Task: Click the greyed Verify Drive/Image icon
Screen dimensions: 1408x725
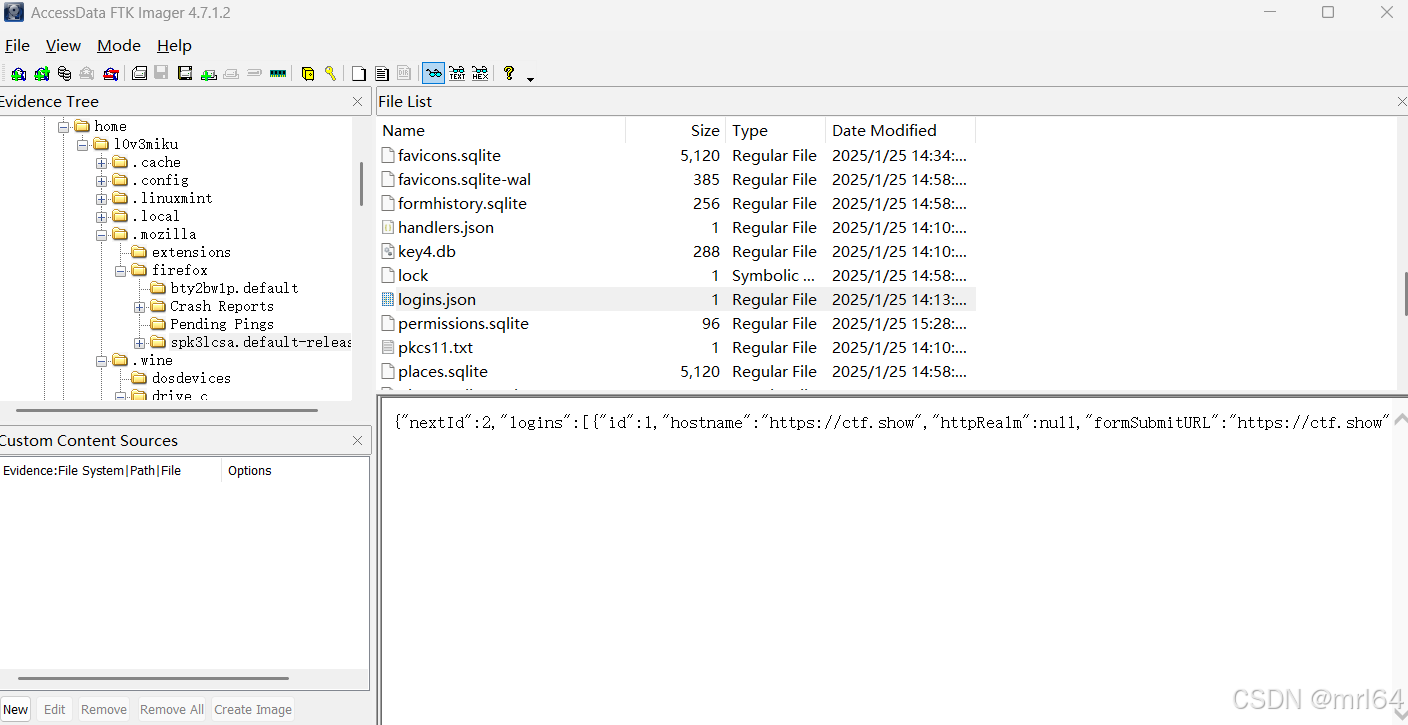Action: click(x=254, y=73)
